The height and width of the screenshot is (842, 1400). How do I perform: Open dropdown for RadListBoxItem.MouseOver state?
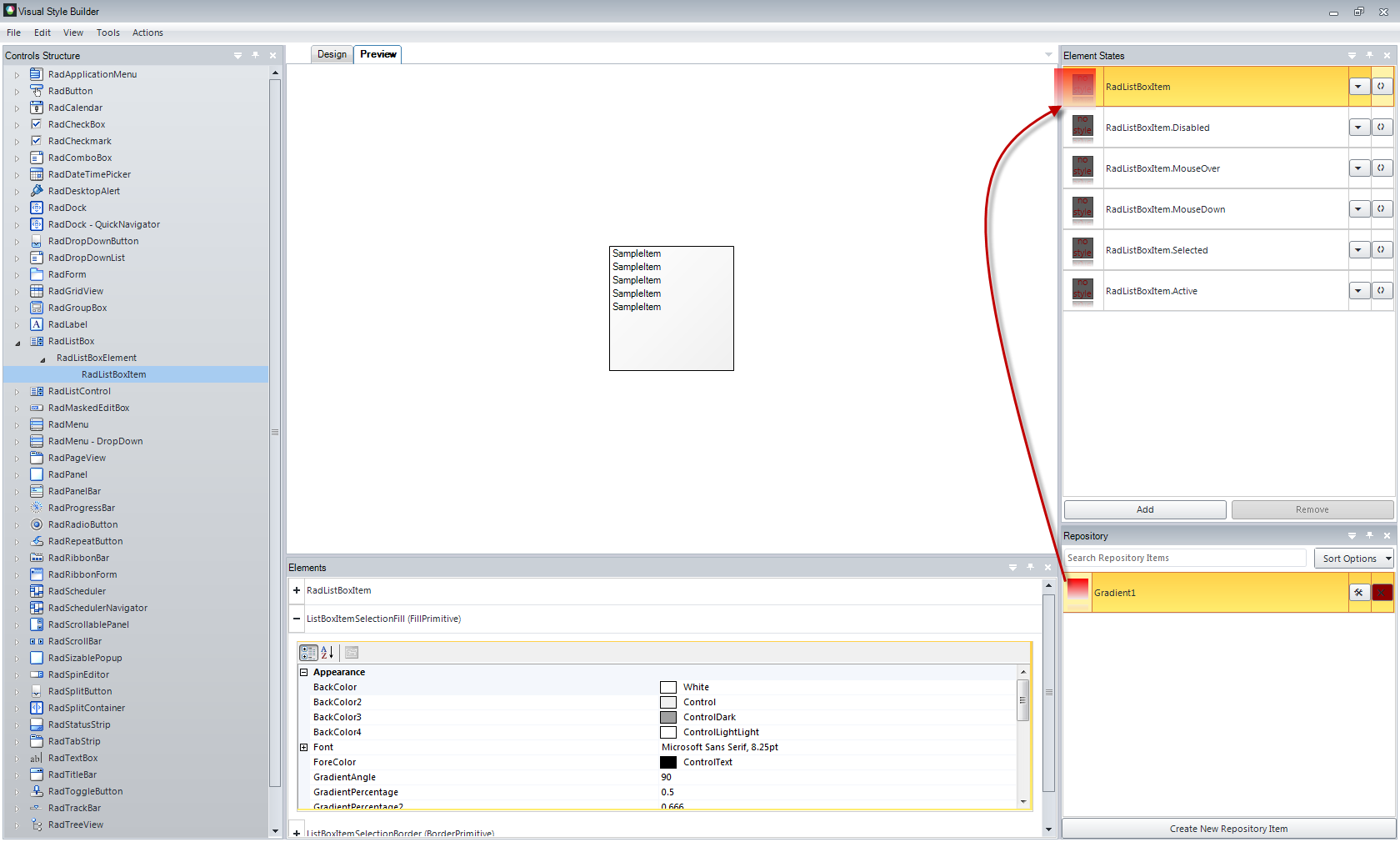pyautogui.click(x=1359, y=168)
